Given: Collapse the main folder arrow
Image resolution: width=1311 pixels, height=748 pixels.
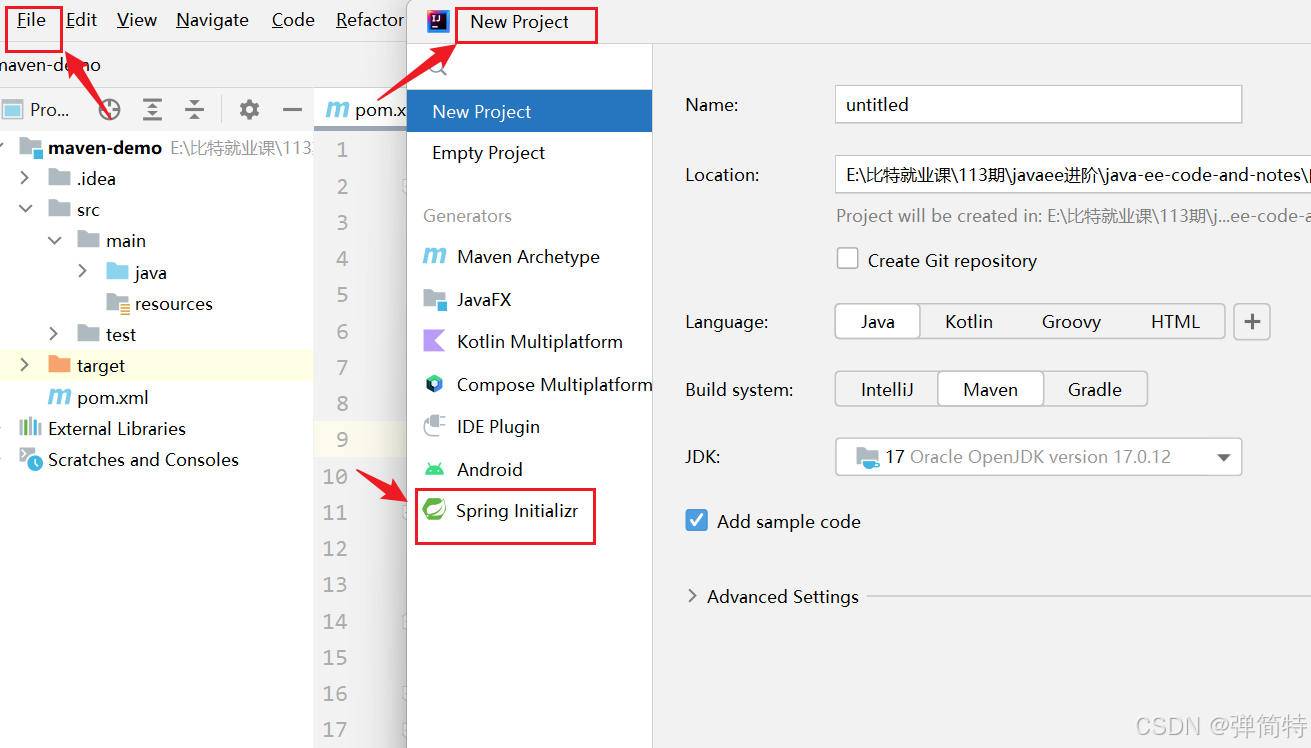Looking at the screenshot, I should point(55,240).
